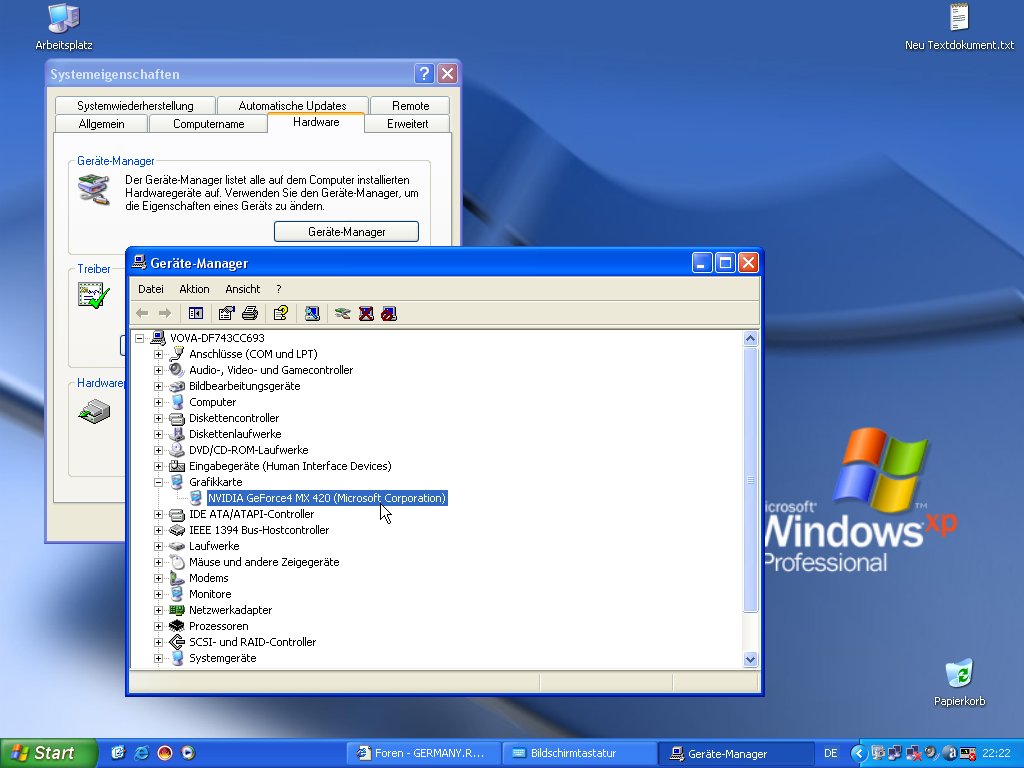Expand the Computer node
The width and height of the screenshot is (1024, 768).
pos(158,402)
